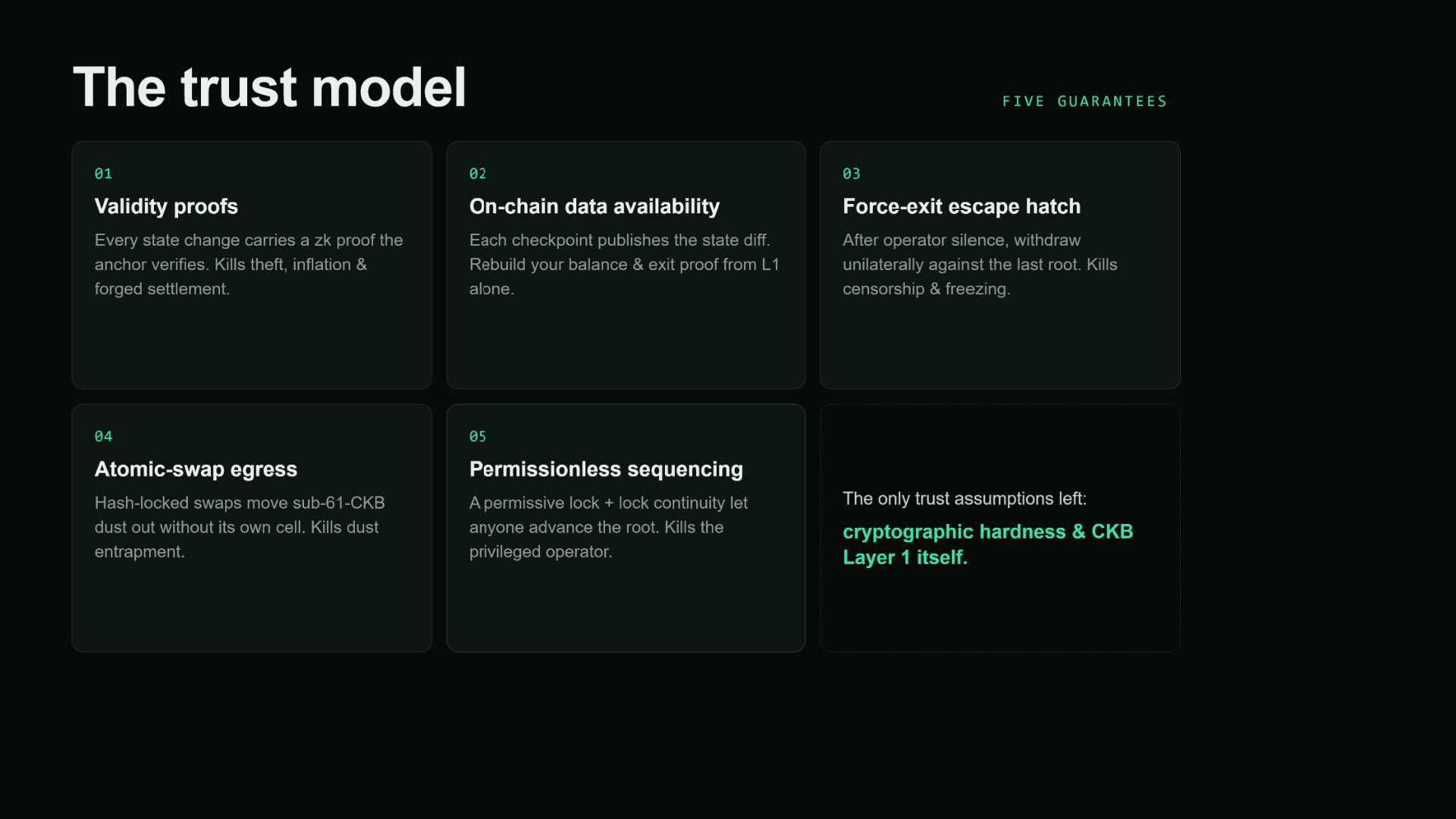Click the permissive lock continuity description
Screen dimensions: 1456x819
608,527
